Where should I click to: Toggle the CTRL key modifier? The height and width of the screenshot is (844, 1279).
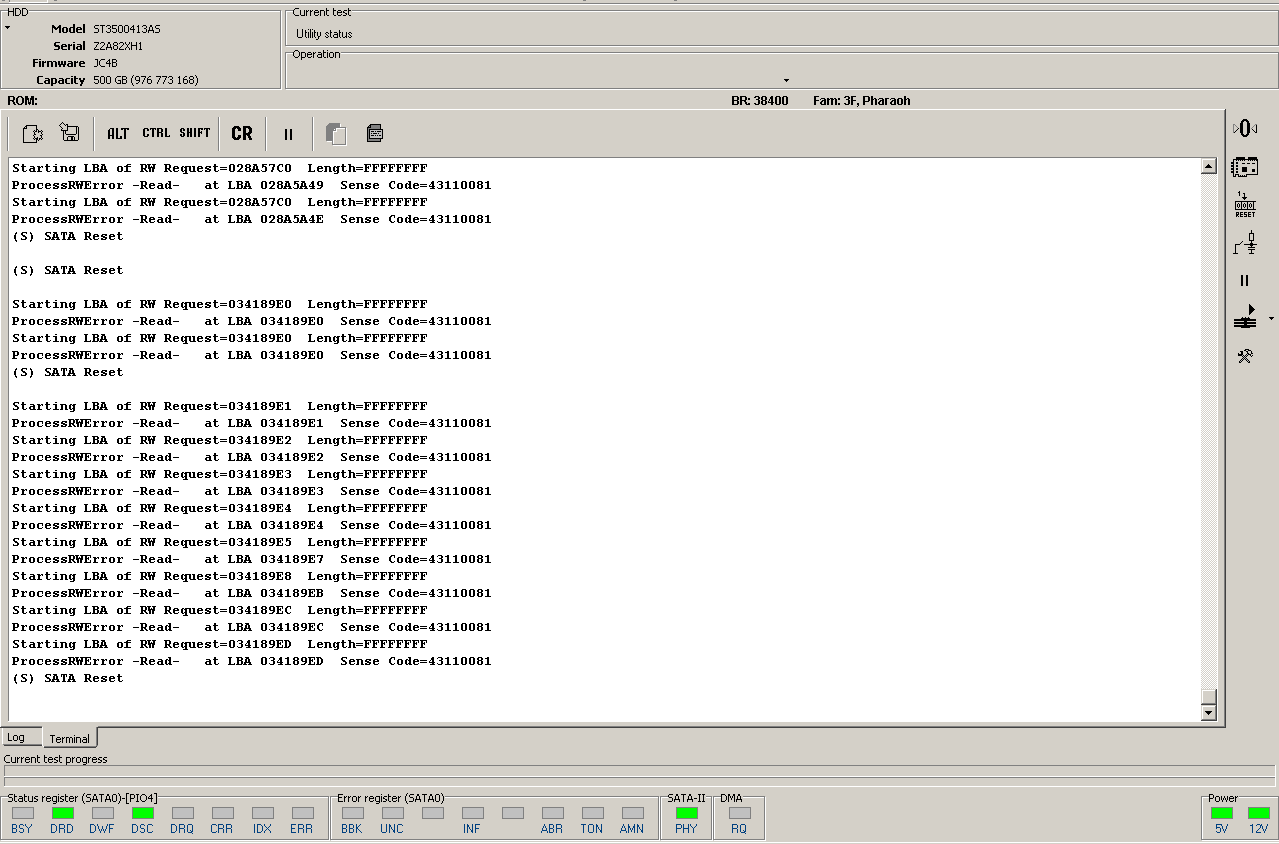[156, 133]
